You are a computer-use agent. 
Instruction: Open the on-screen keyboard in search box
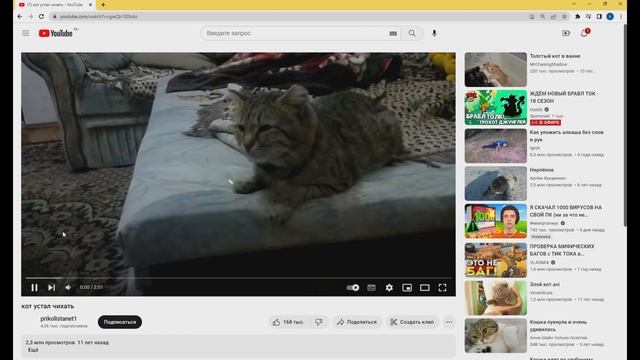pos(393,33)
